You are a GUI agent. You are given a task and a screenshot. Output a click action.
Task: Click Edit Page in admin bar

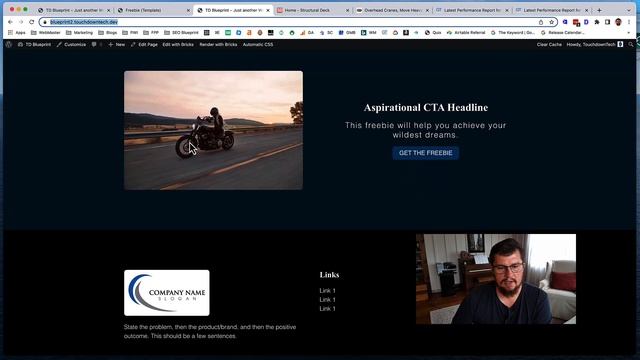[x=144, y=44]
